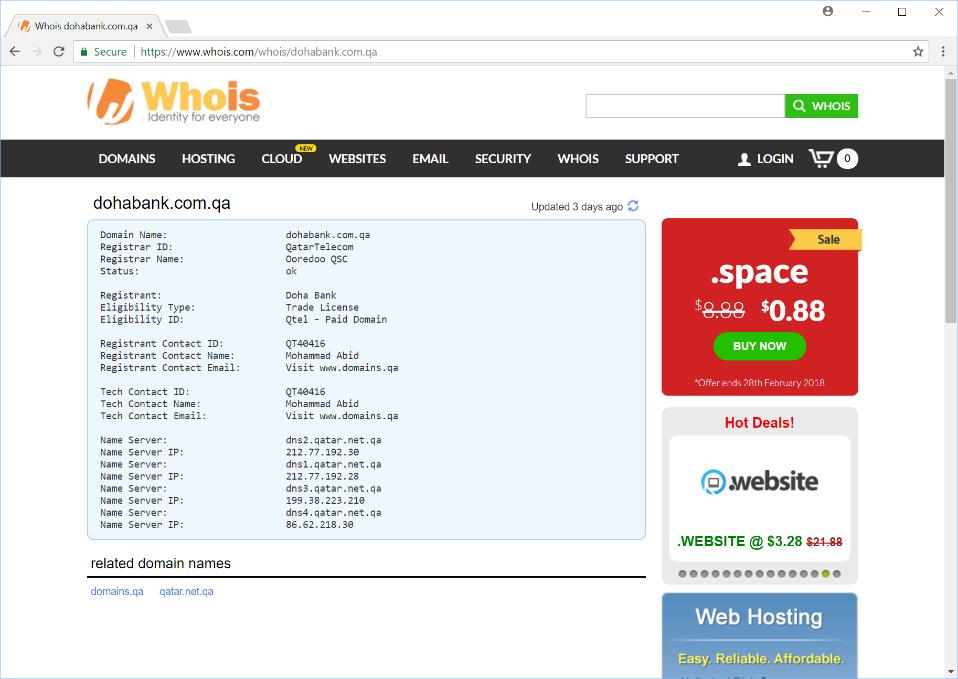Click the Web Hosting banner
The image size is (958, 679).
point(759,636)
